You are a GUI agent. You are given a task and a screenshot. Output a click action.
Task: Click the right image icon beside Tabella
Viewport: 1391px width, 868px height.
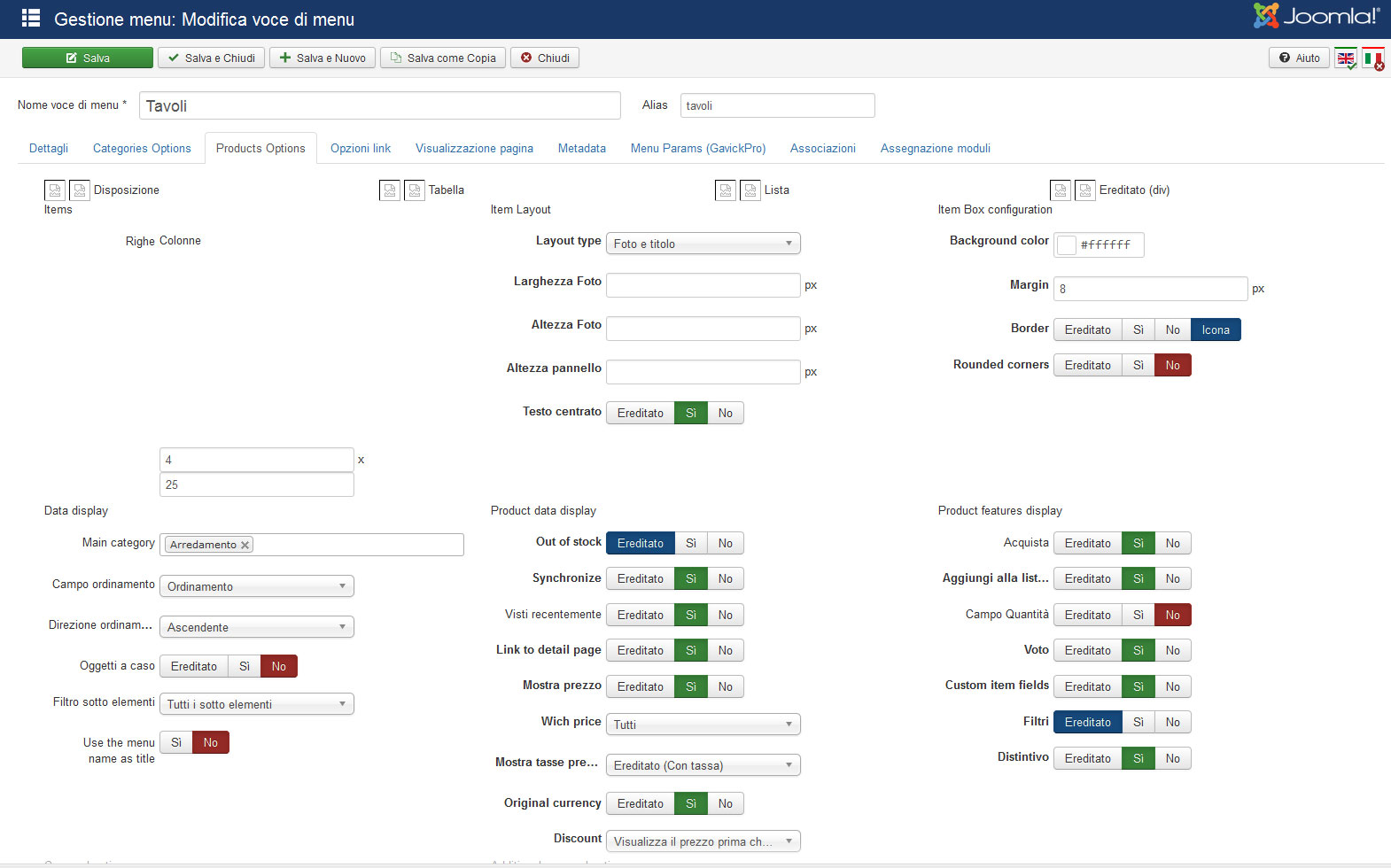(x=415, y=190)
